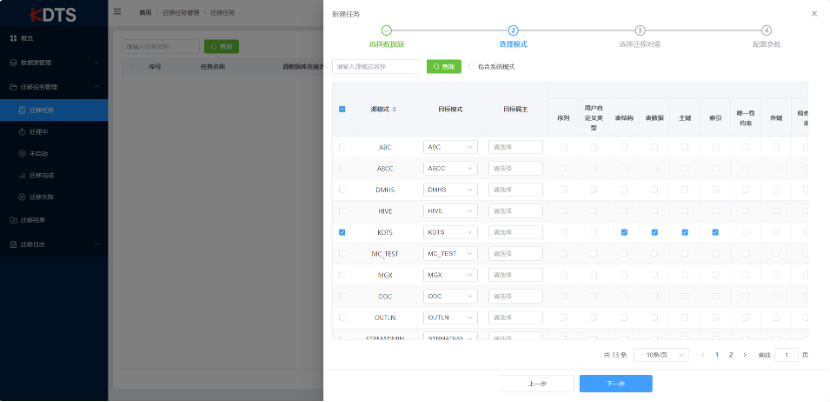Open 迁移完成 sidebar menu item
The image size is (830, 402).
(x=54, y=175)
